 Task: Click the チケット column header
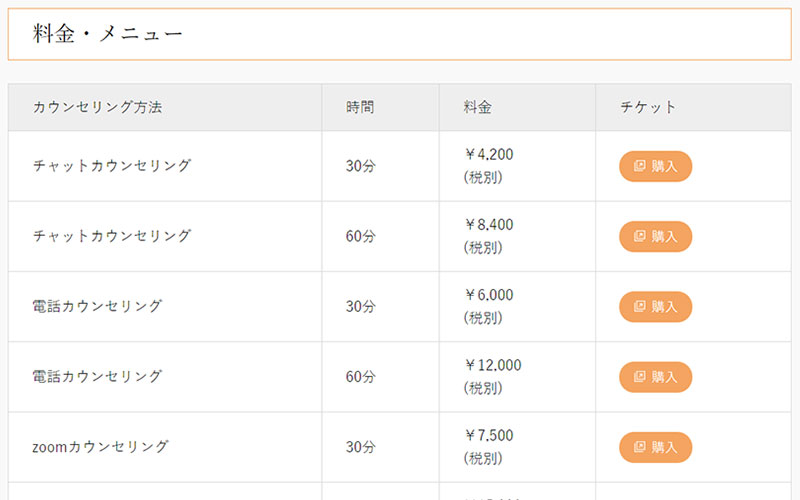(x=648, y=107)
